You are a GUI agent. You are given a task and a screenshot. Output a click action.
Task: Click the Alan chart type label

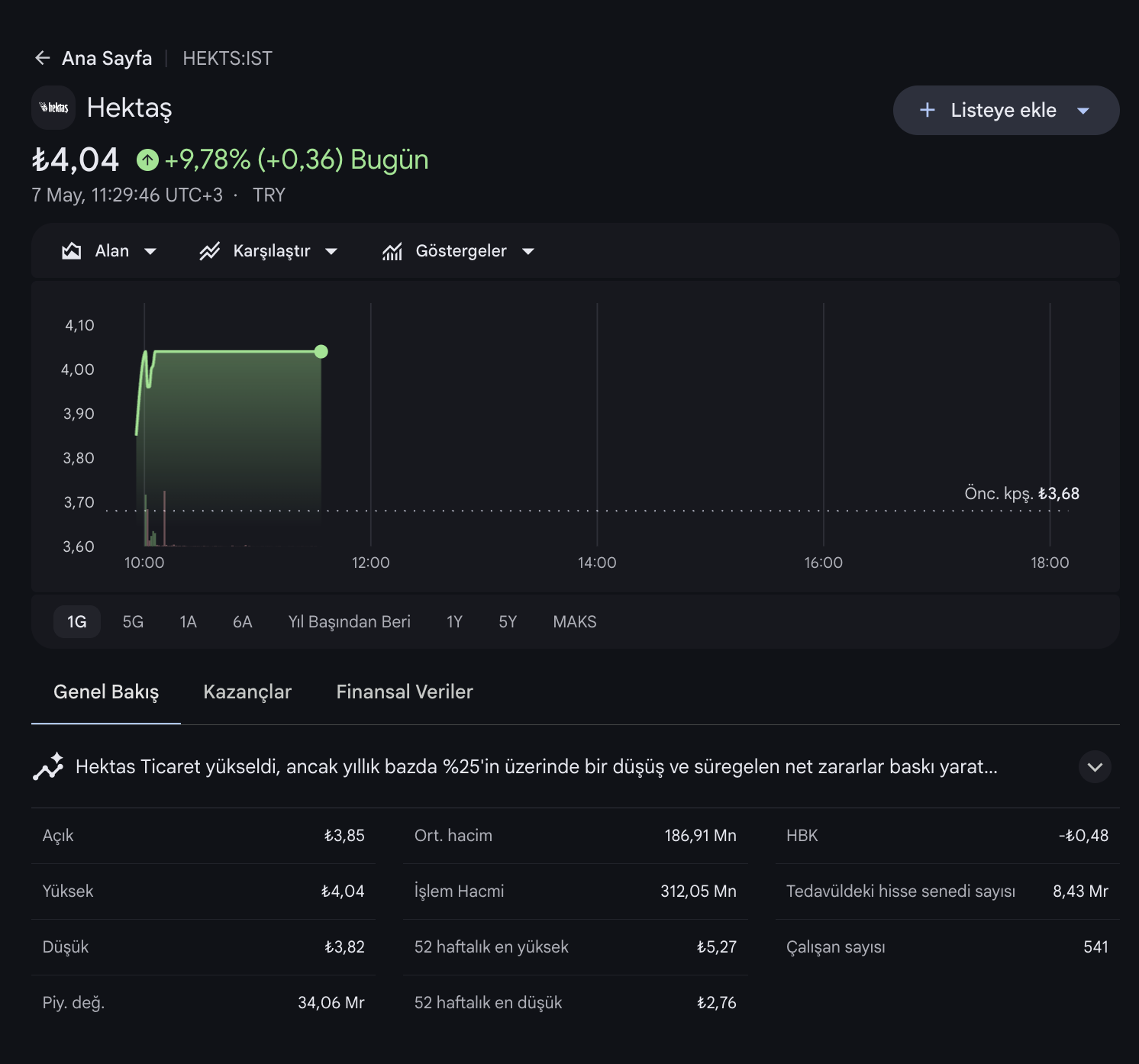[x=112, y=251]
